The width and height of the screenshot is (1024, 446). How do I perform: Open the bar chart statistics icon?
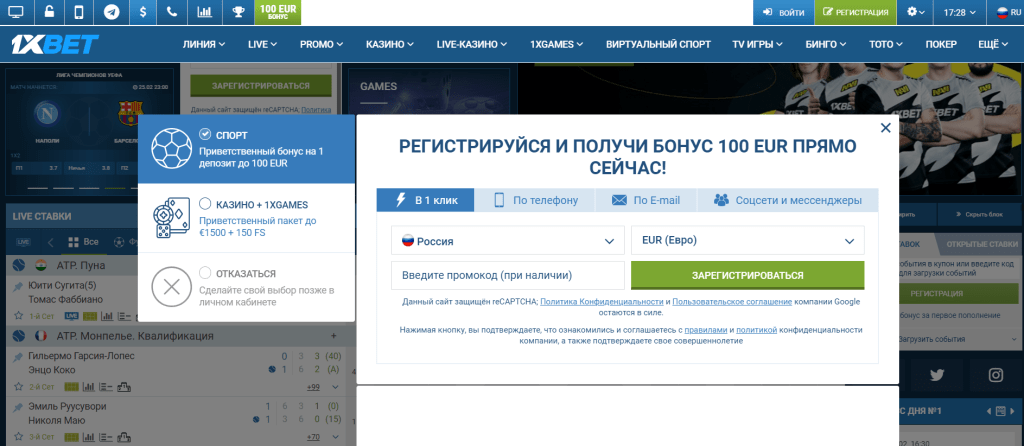pos(204,12)
